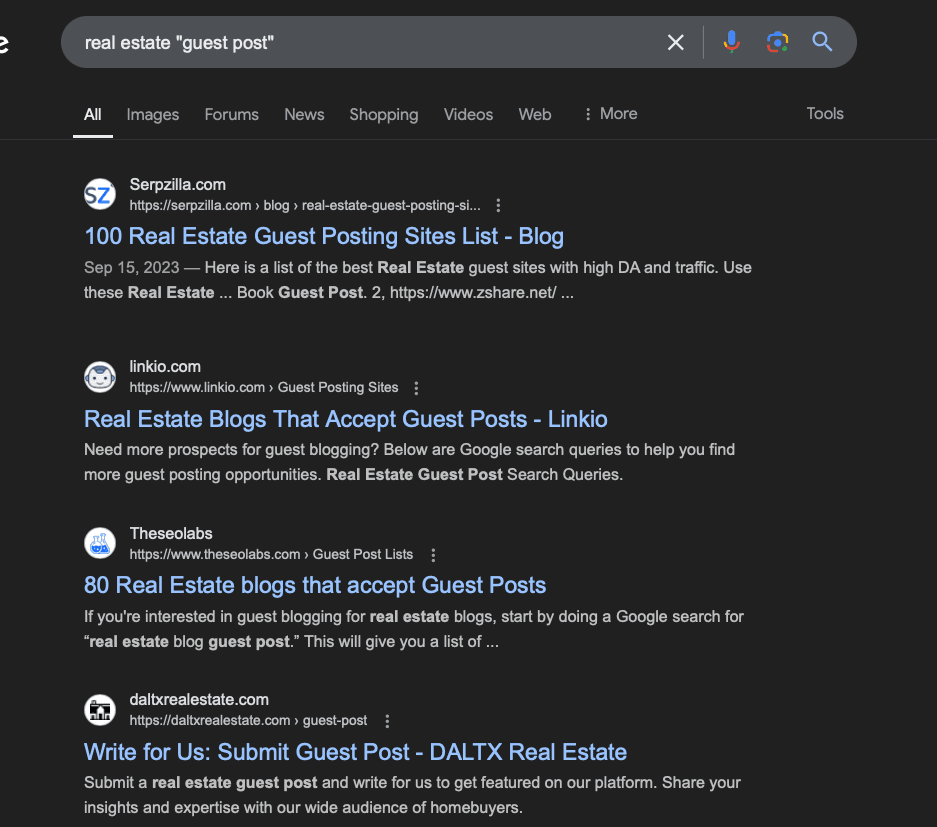Switch to the News tab
Screen dimensions: 937x827
pos(304,115)
